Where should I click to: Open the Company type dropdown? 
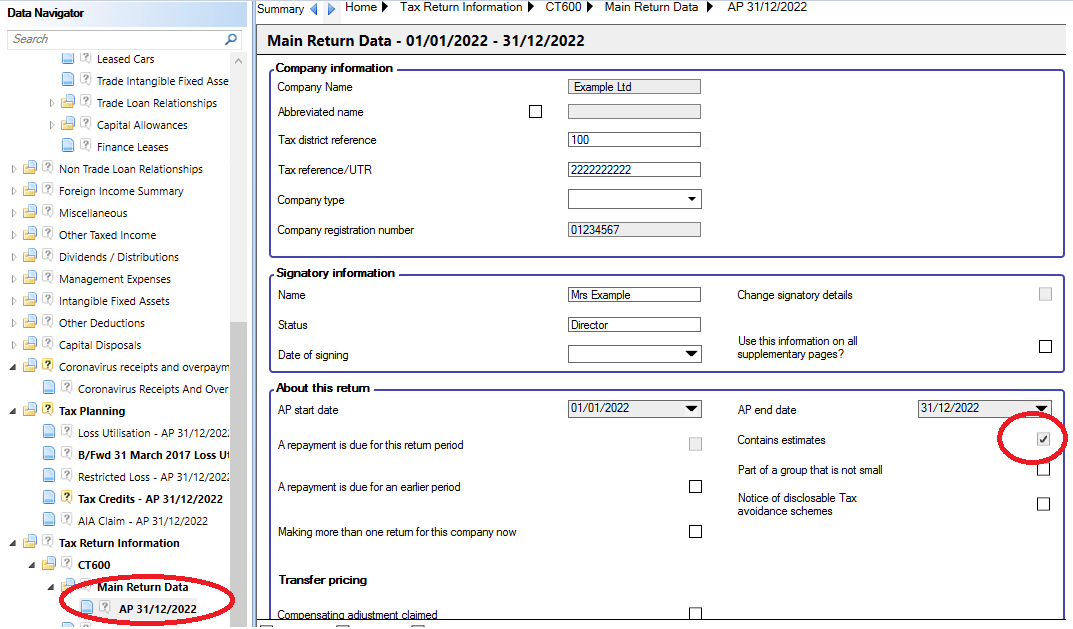click(x=692, y=199)
